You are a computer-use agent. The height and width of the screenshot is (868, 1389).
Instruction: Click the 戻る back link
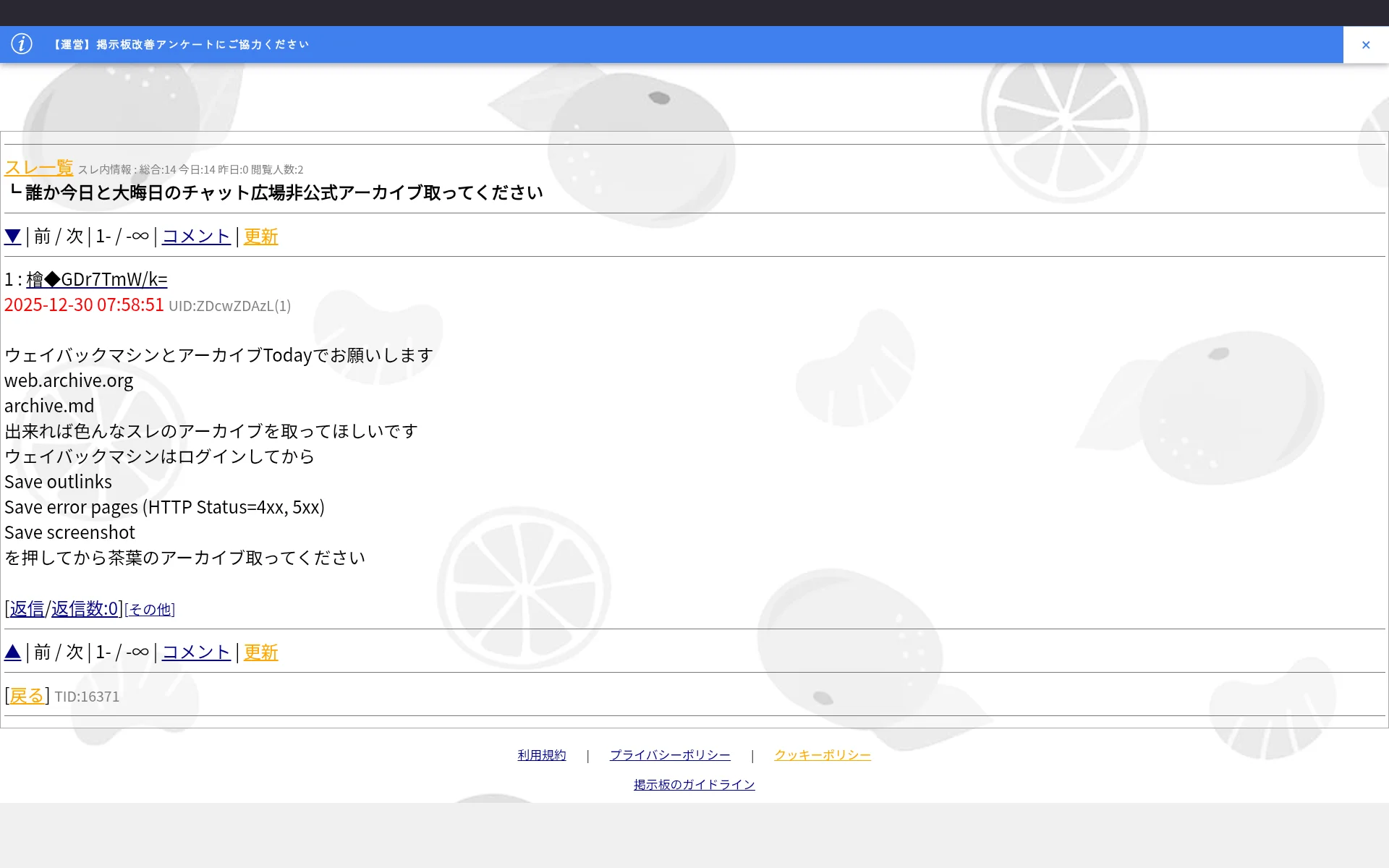[27, 696]
